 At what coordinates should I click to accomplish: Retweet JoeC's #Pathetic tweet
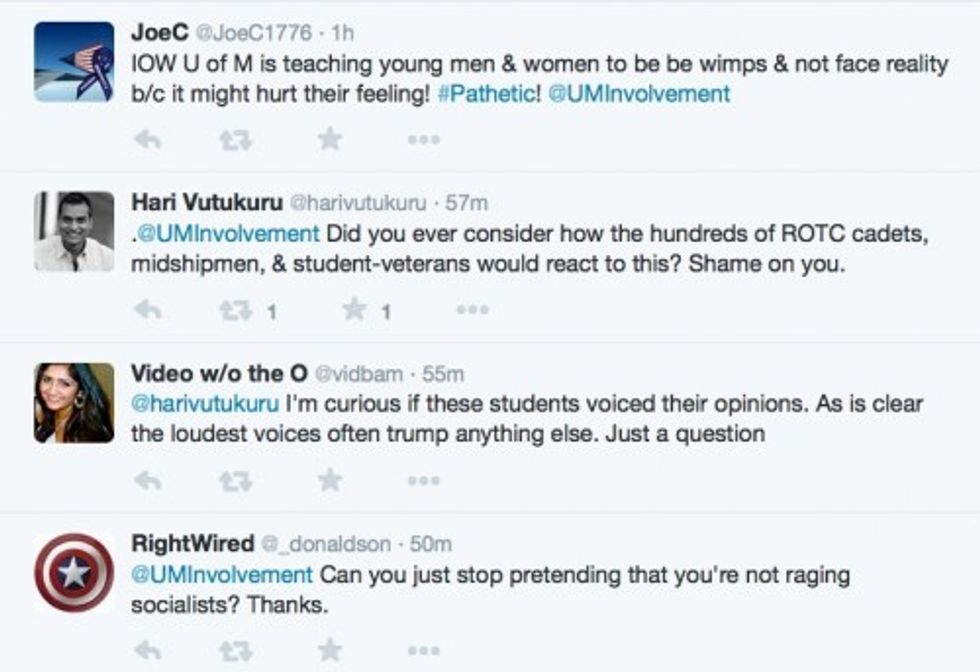click(x=235, y=140)
